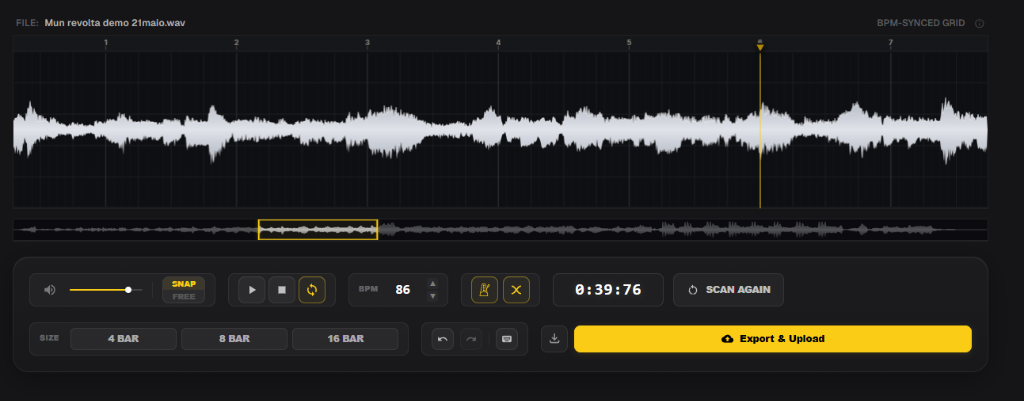Viewport: 1024px width, 401px height.
Task: Start playback with the play button
Action: [252, 290]
